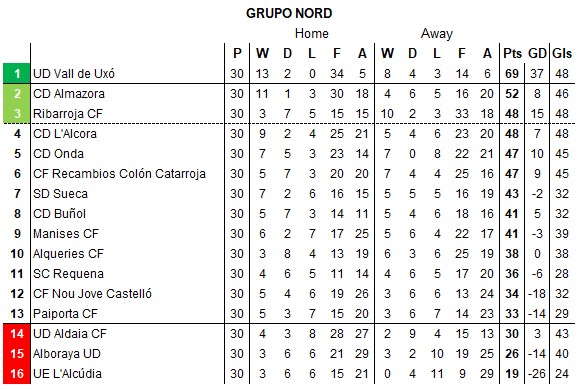This screenshot has height=390, width=579.
Task: Click CF Nou Jove Castelló team name
Action: (x=92, y=294)
